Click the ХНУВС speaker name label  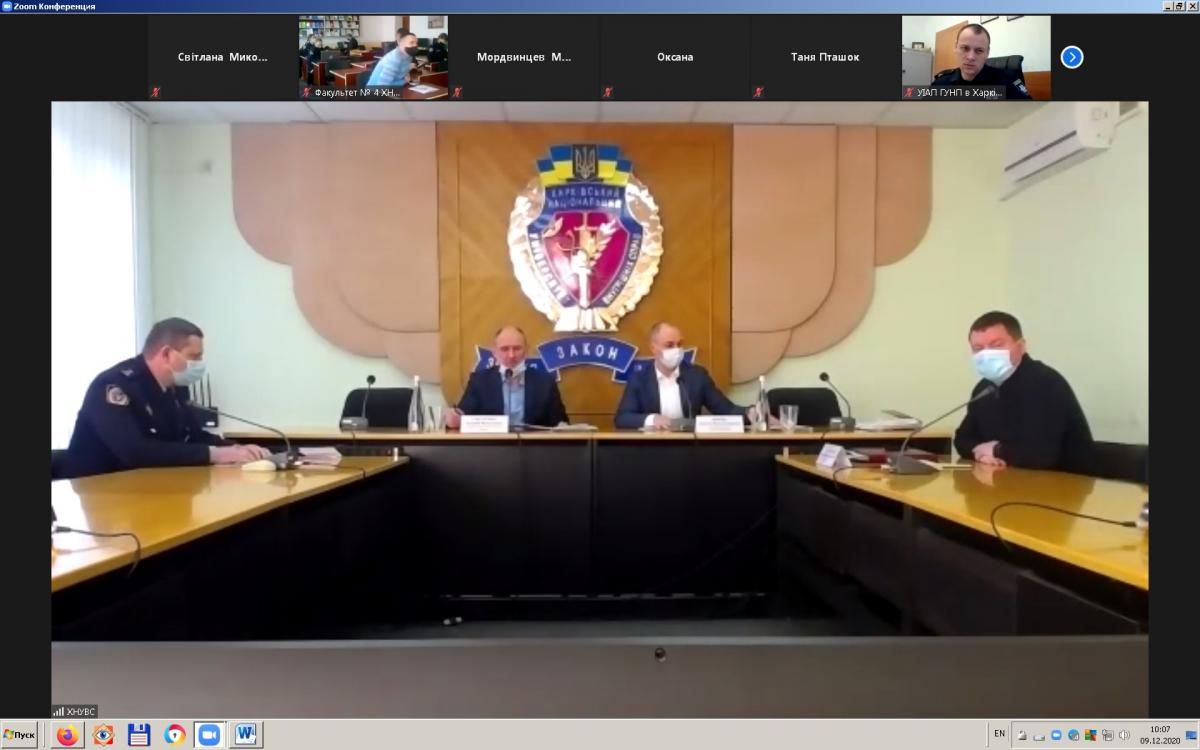pyautogui.click(x=75, y=711)
